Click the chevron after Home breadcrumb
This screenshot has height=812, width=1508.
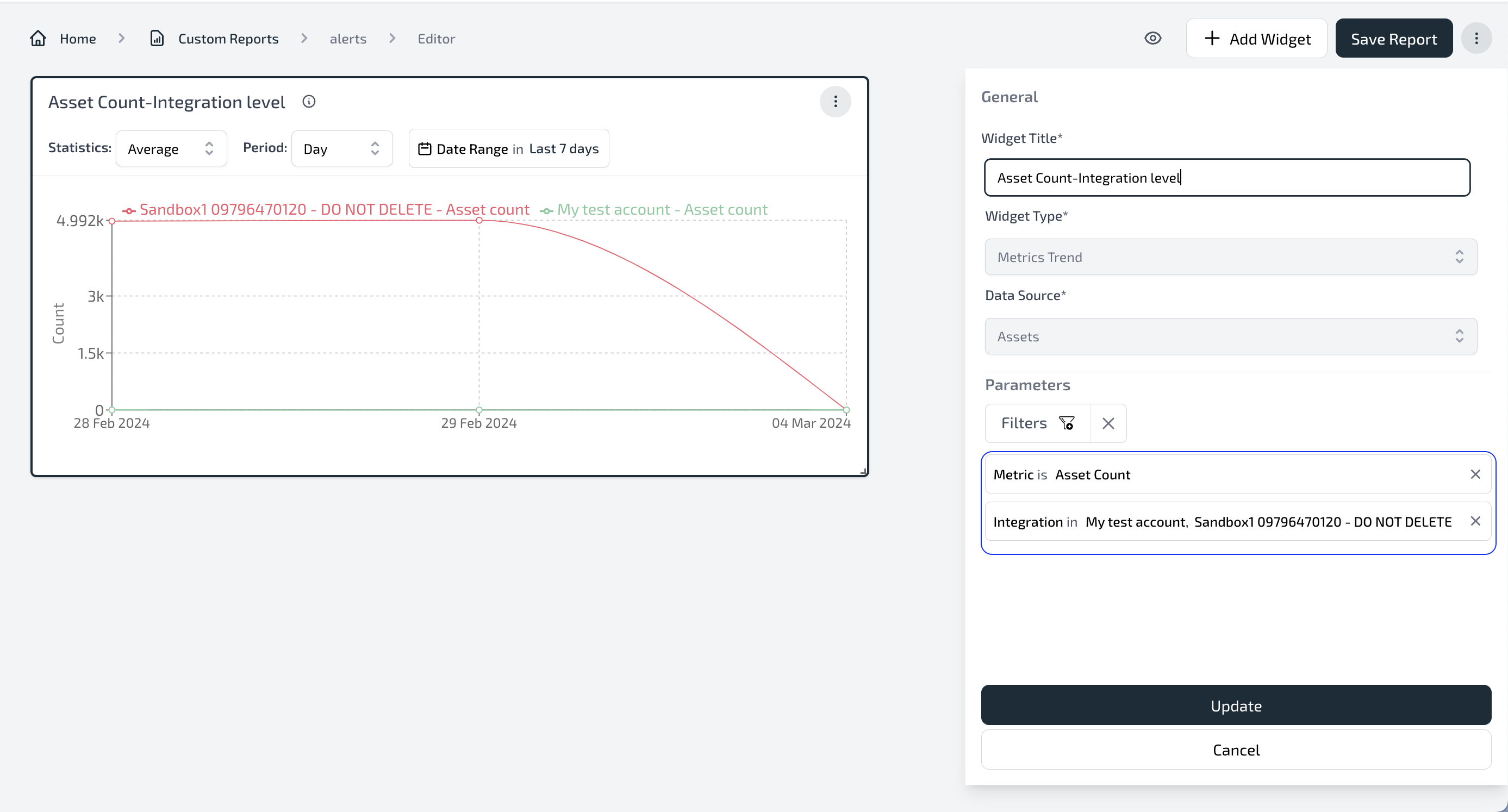(122, 38)
